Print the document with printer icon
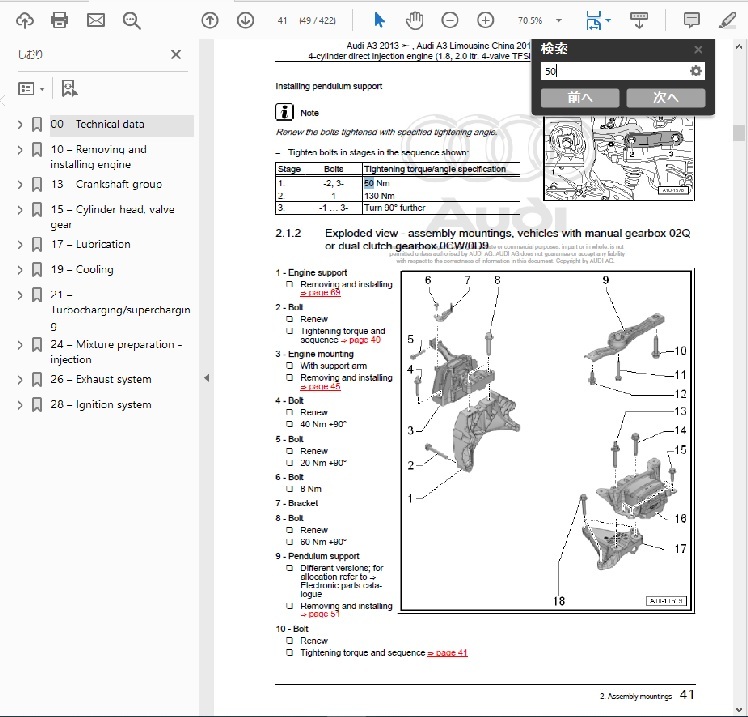748x717 pixels. point(60,20)
